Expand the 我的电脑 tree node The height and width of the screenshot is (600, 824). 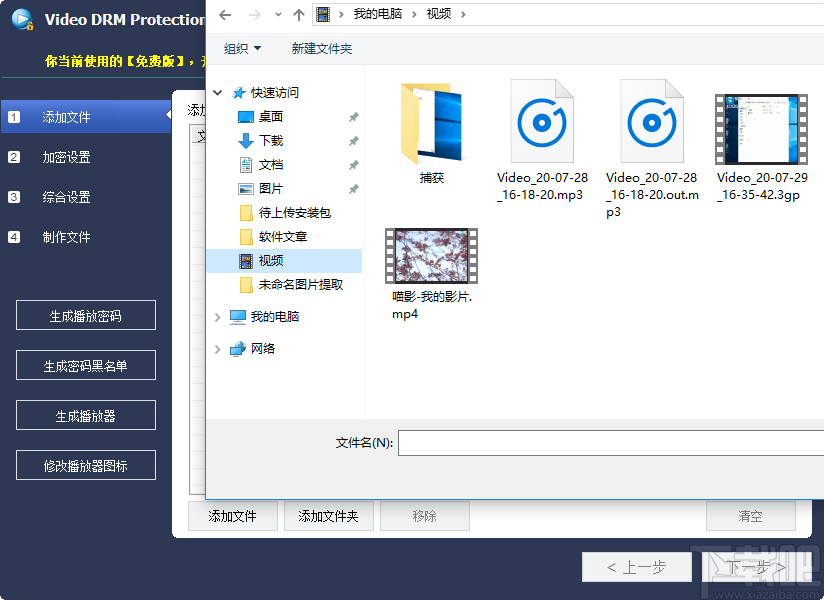[x=220, y=317]
